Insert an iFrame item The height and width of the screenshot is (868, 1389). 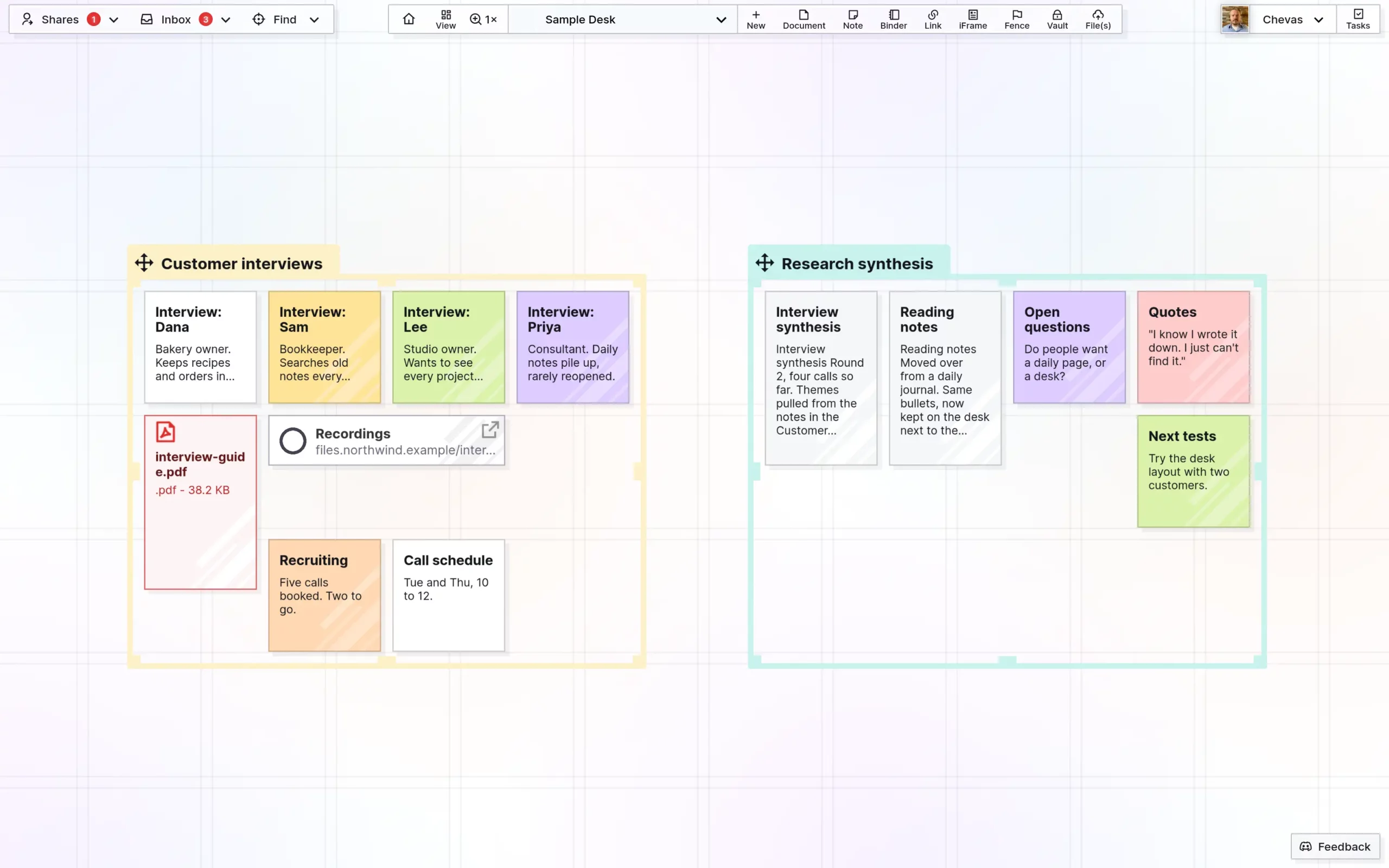click(x=973, y=19)
